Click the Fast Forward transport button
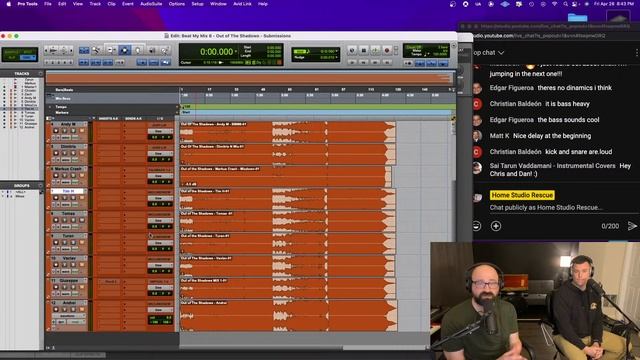This screenshot has height=360, width=640. 376,62
